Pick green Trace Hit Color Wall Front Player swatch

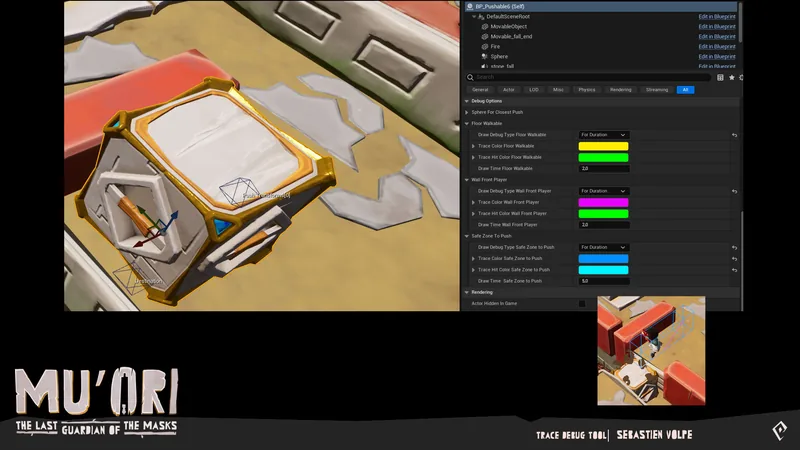(604, 213)
